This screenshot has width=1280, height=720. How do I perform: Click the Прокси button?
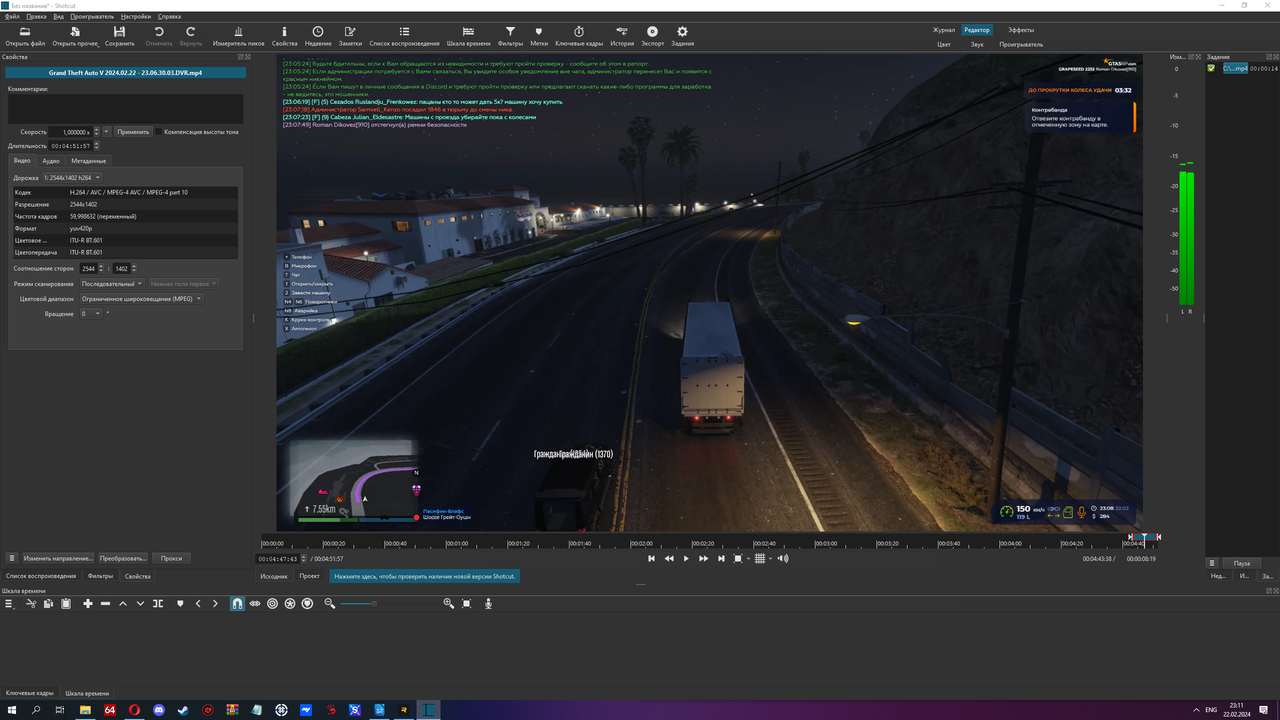point(171,558)
